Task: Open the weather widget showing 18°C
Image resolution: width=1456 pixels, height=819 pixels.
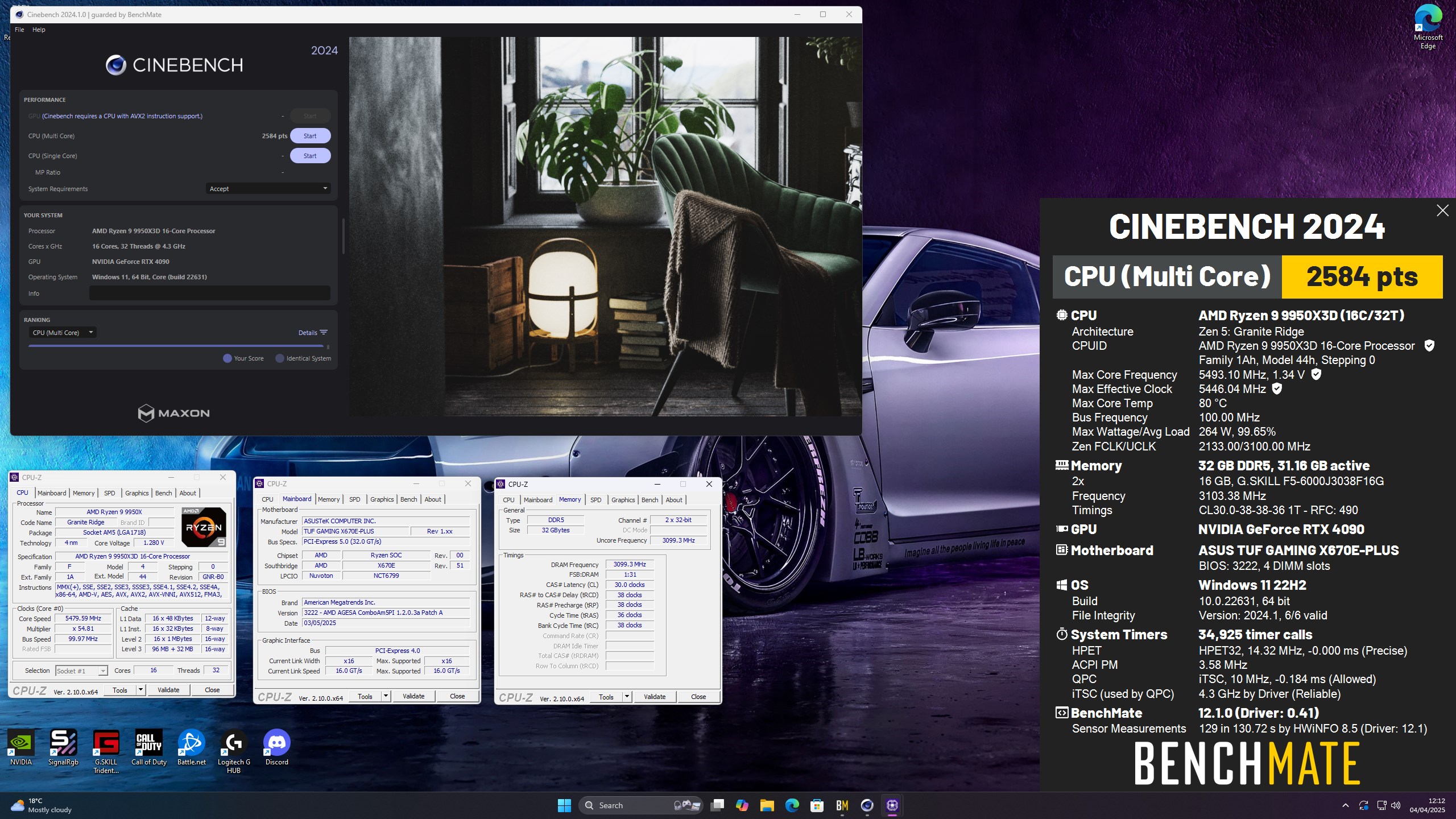Action: click(41, 805)
